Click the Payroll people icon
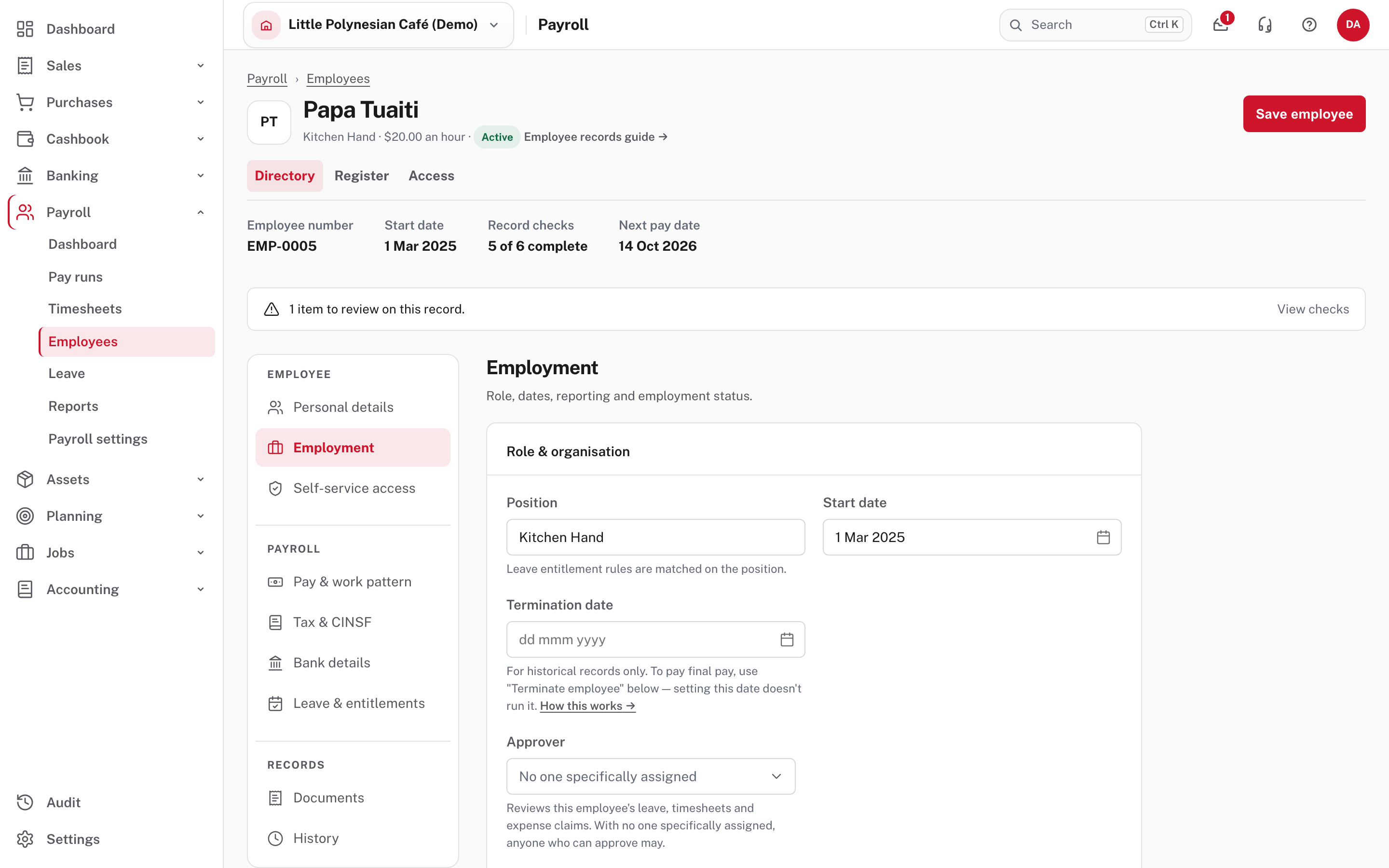The image size is (1389, 868). point(25,212)
